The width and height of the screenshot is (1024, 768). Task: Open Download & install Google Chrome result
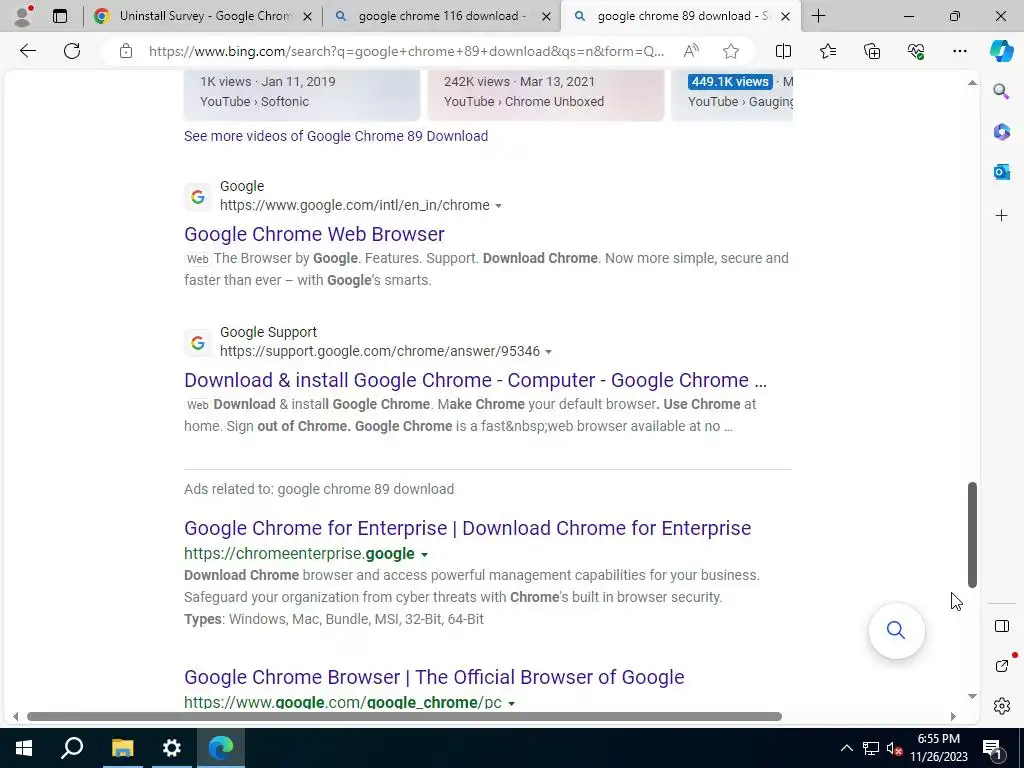pyautogui.click(x=475, y=380)
